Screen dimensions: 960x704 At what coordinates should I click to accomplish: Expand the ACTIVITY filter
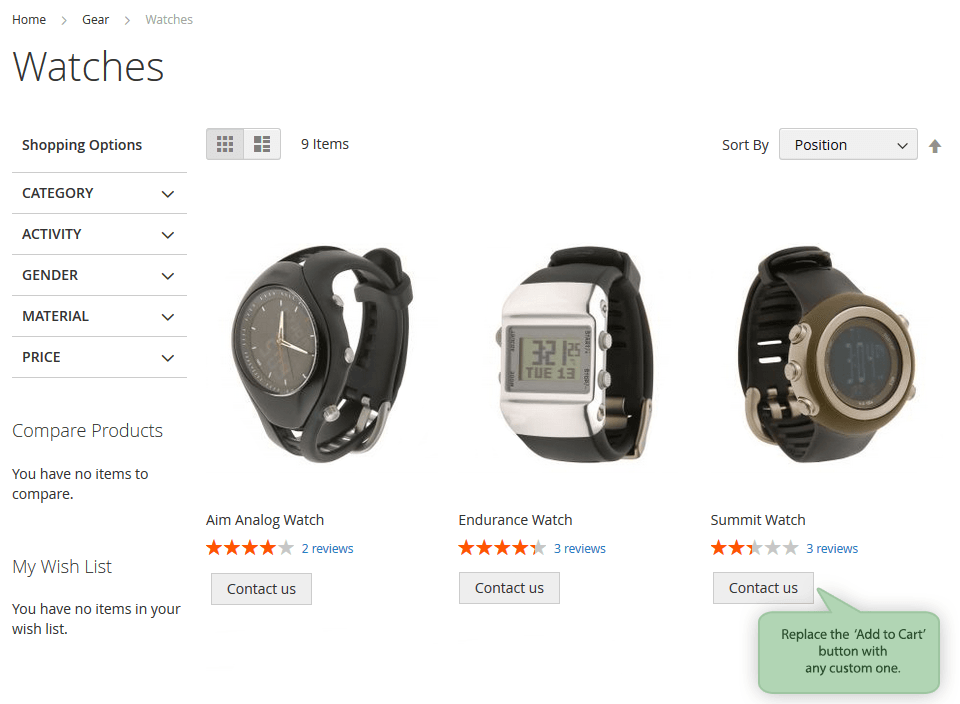(99, 234)
